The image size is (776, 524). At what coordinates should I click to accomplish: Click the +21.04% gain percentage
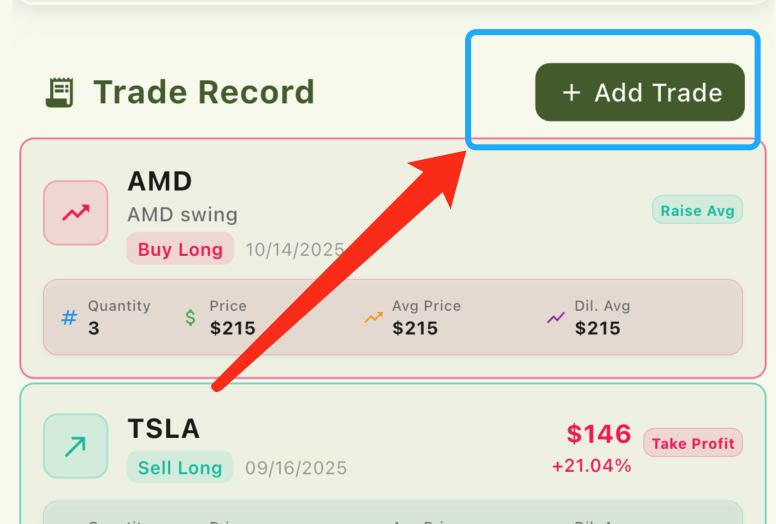591,466
